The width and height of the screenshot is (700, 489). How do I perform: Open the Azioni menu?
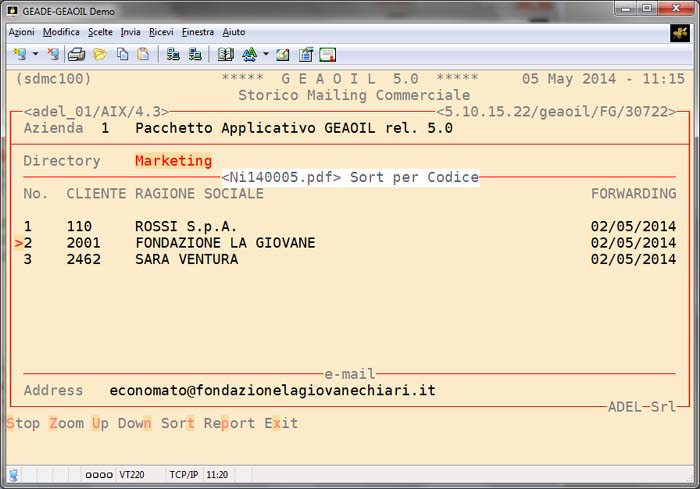tap(21, 32)
